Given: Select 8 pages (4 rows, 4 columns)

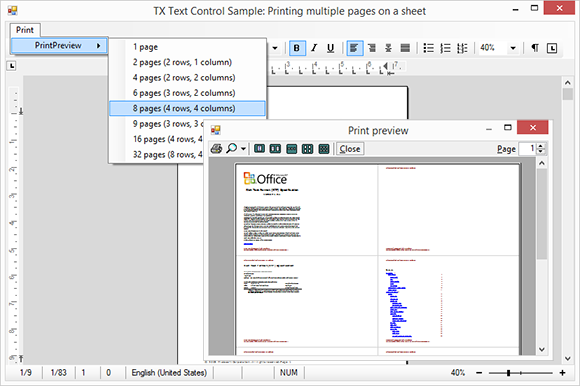Looking at the screenshot, I should pos(188,108).
